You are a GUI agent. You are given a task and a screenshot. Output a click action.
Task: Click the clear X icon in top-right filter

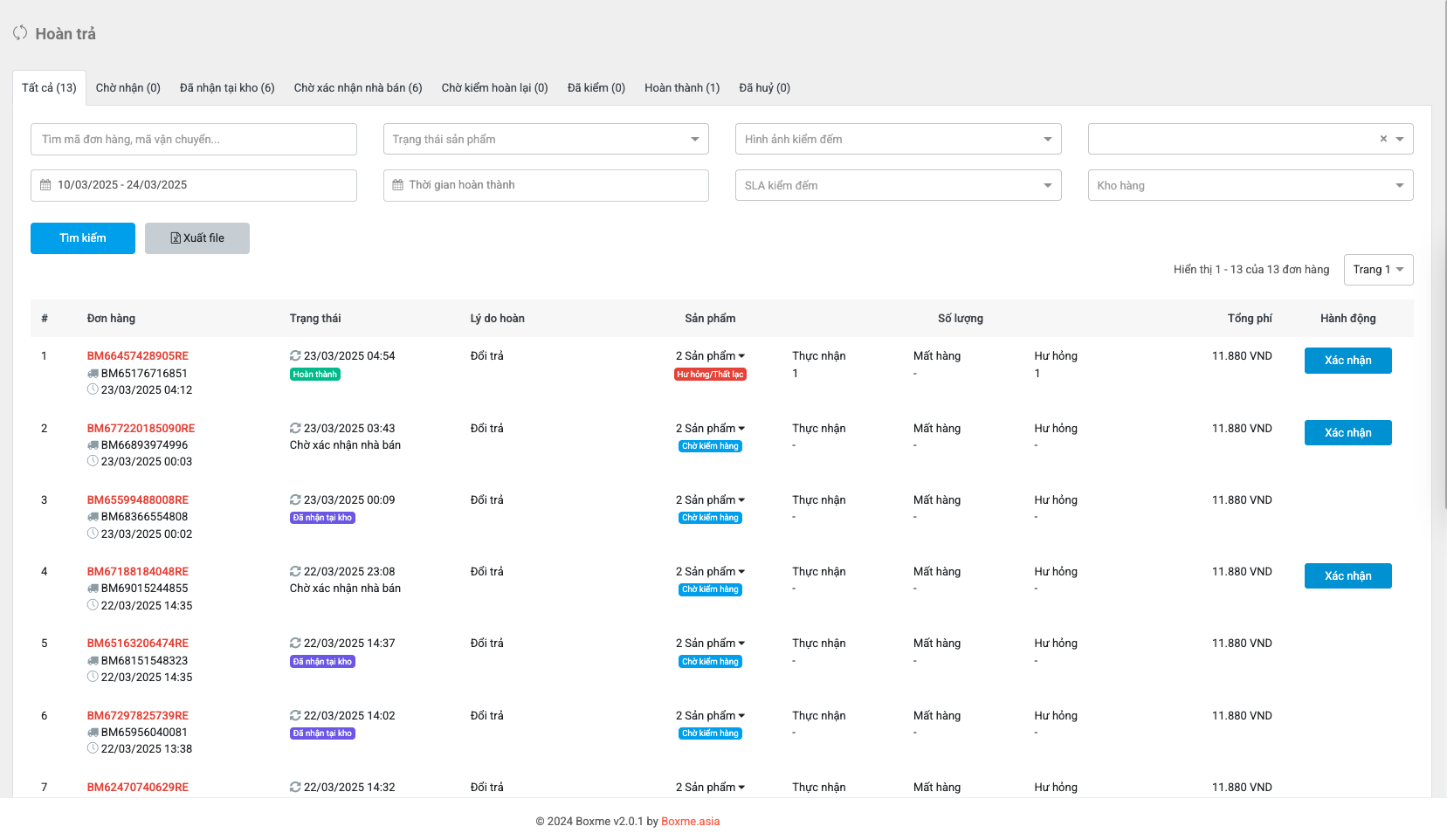pyautogui.click(x=1383, y=139)
